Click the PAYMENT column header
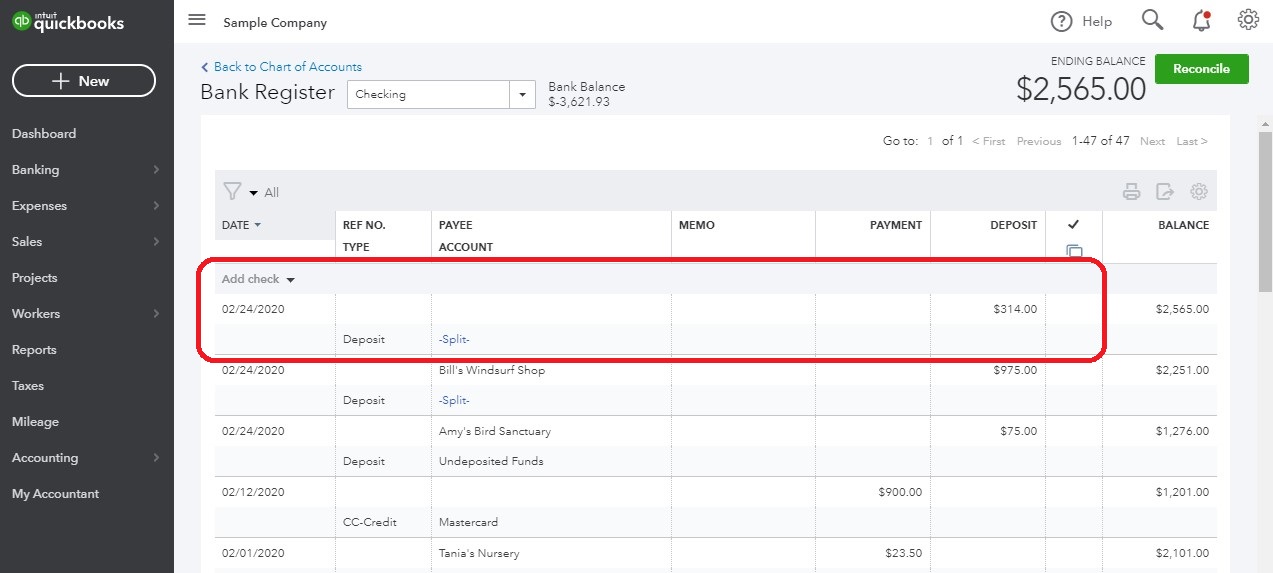 [896, 225]
